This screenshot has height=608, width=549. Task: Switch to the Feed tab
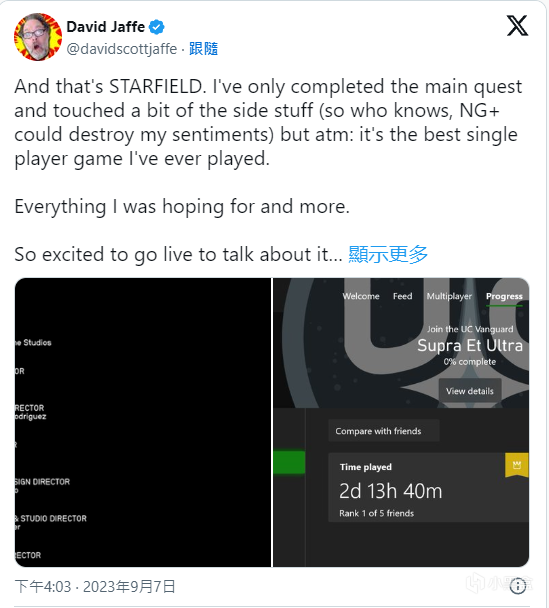tap(402, 296)
